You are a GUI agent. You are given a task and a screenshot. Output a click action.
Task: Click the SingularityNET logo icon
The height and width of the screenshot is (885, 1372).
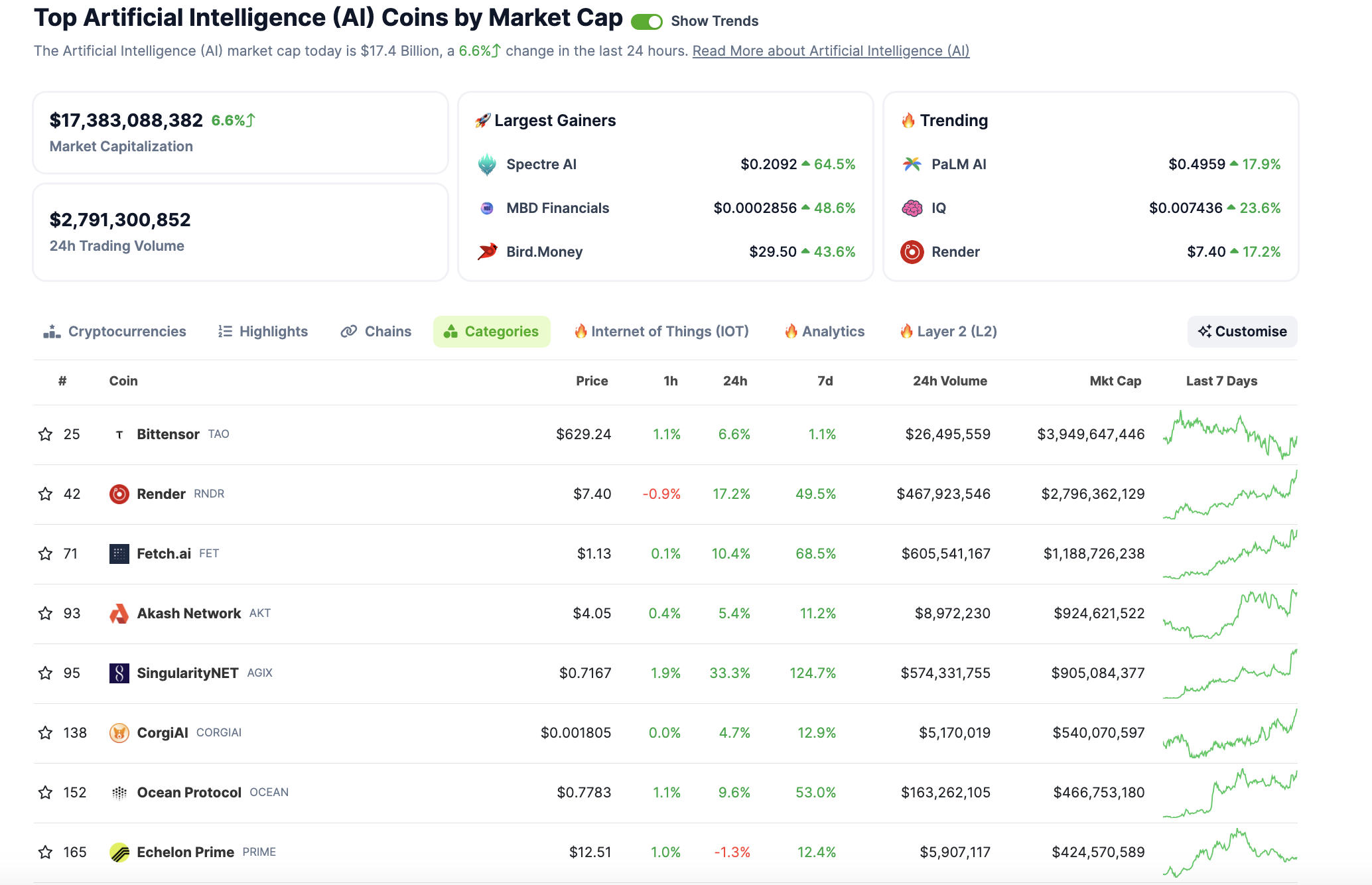(119, 673)
